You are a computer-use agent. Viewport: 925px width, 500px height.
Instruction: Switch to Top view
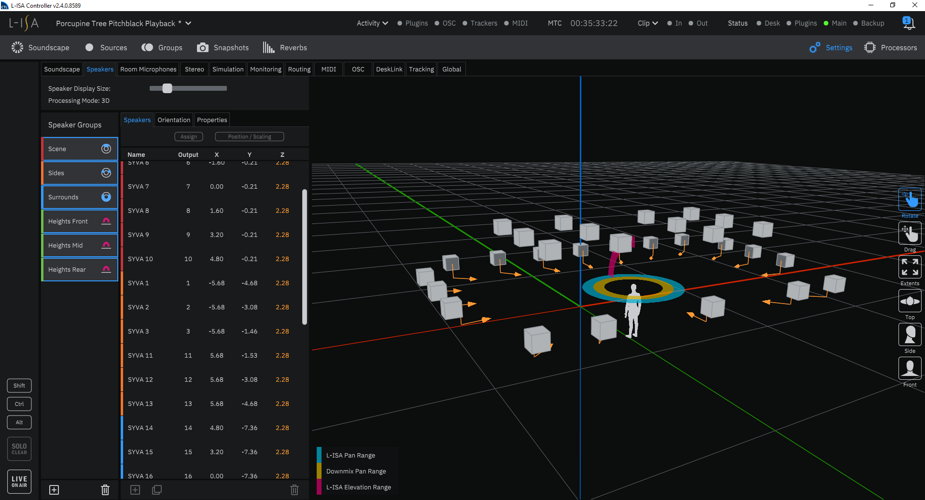point(910,301)
